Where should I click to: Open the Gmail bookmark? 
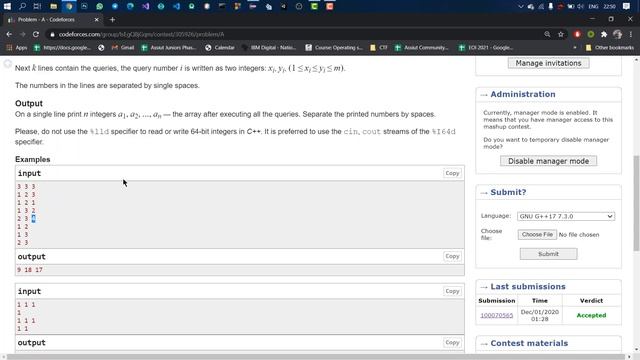point(122,48)
